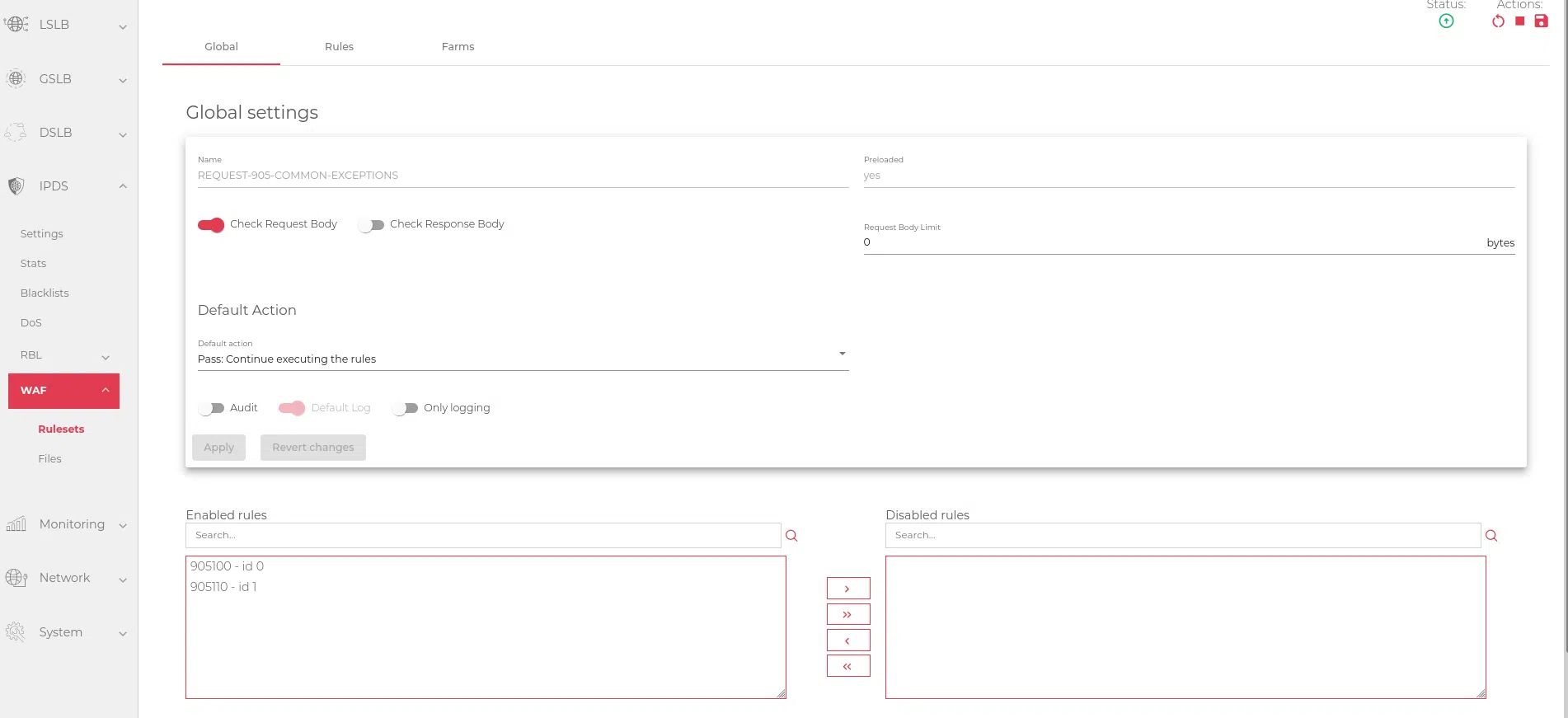Click the Monitoring chart icon in sidebar
1568x718 pixels.
pos(16,524)
